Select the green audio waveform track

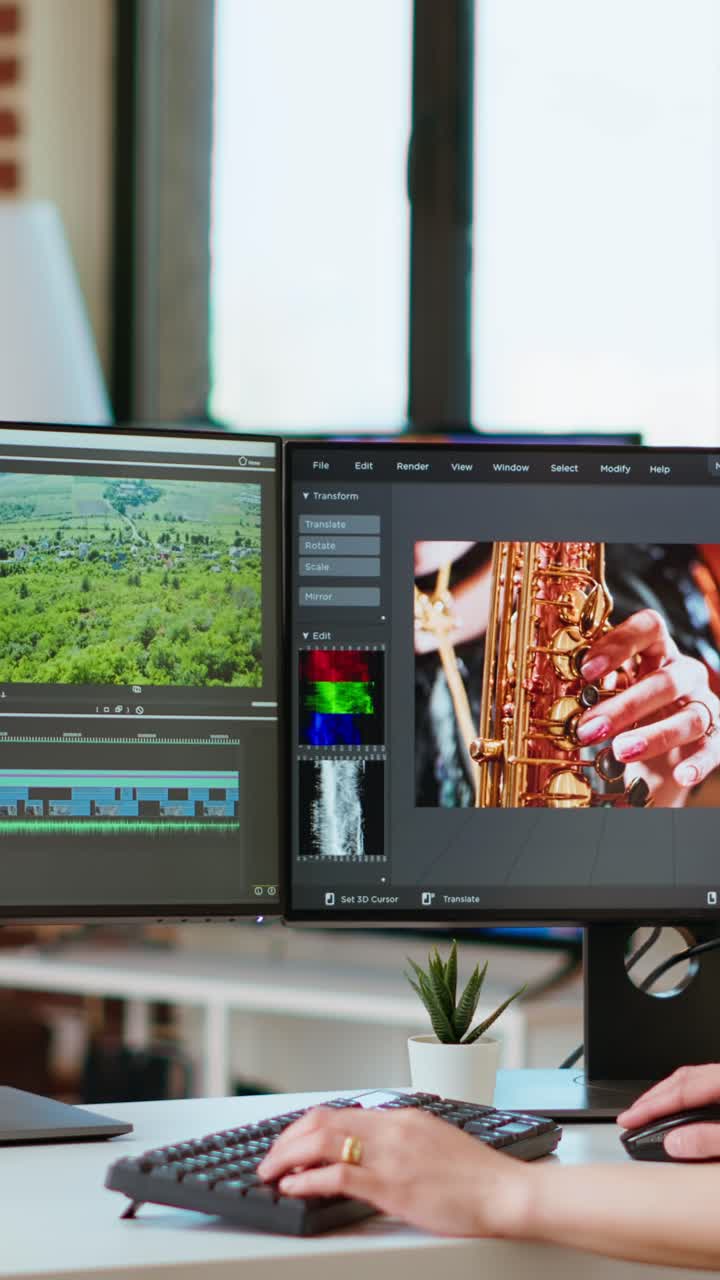120,827
